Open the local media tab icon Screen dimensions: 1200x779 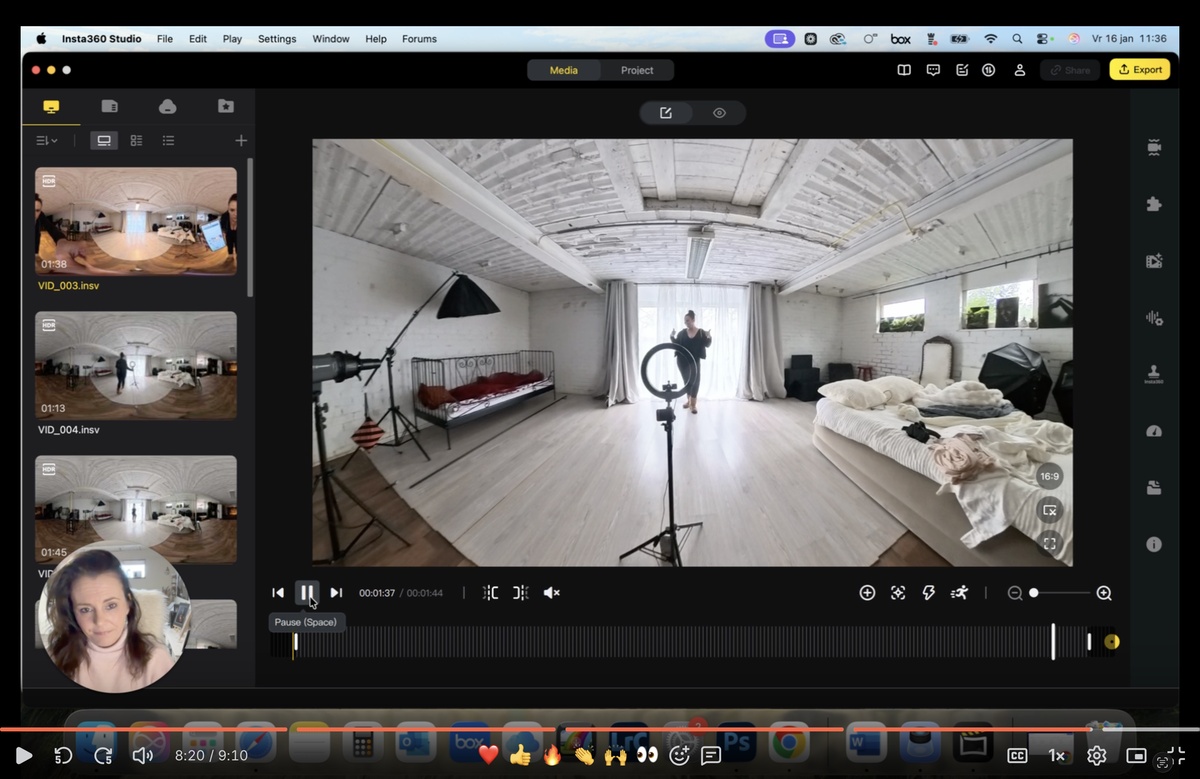click(52, 107)
